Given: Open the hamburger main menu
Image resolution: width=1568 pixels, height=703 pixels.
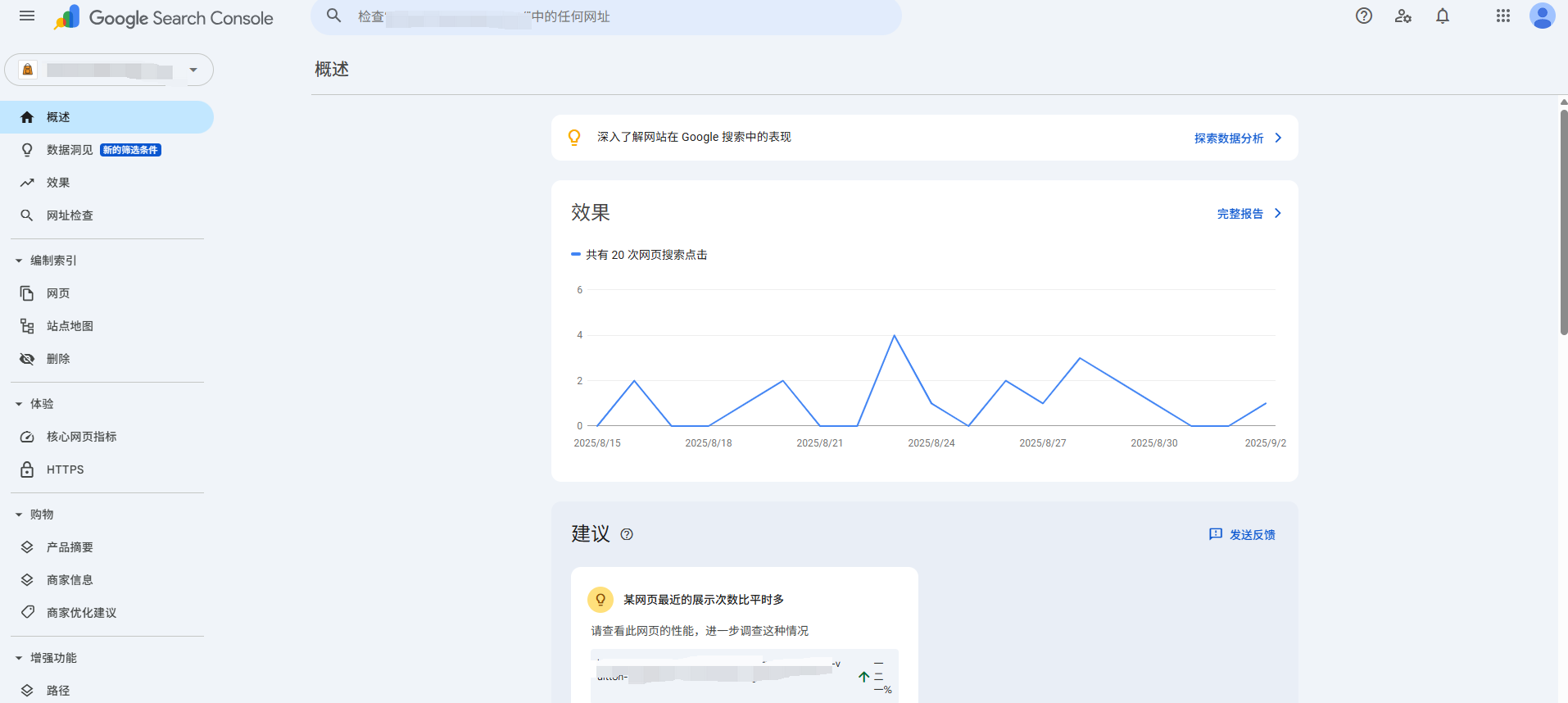Looking at the screenshot, I should coord(27,16).
